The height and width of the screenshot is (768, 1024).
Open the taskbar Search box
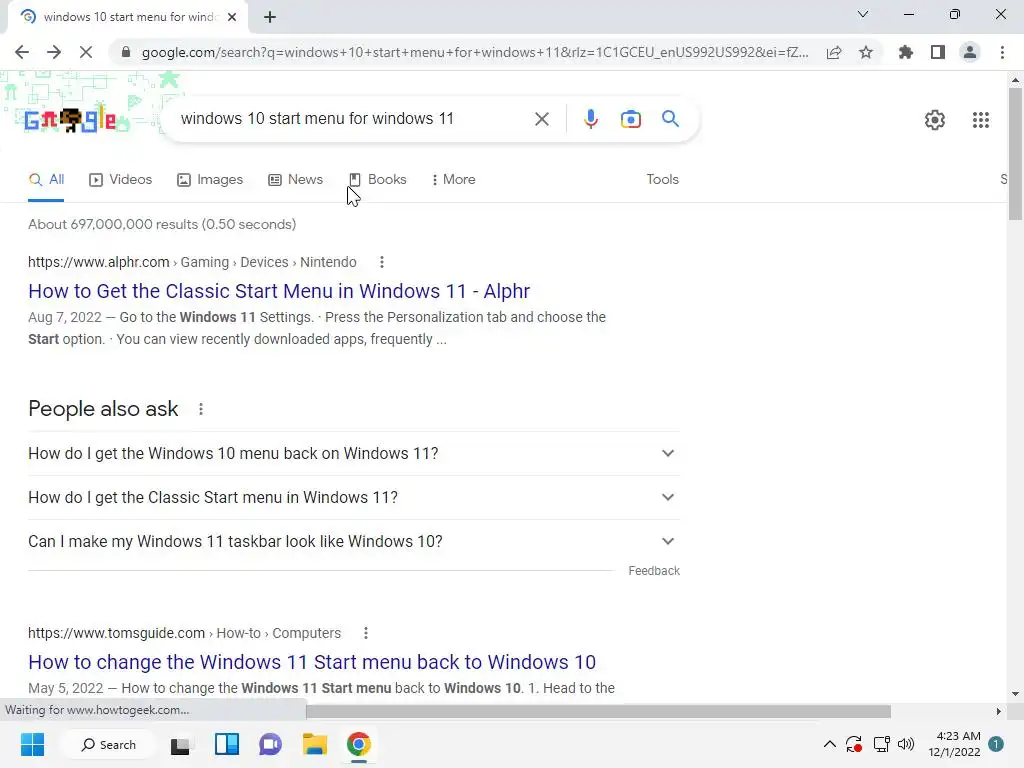(108, 744)
